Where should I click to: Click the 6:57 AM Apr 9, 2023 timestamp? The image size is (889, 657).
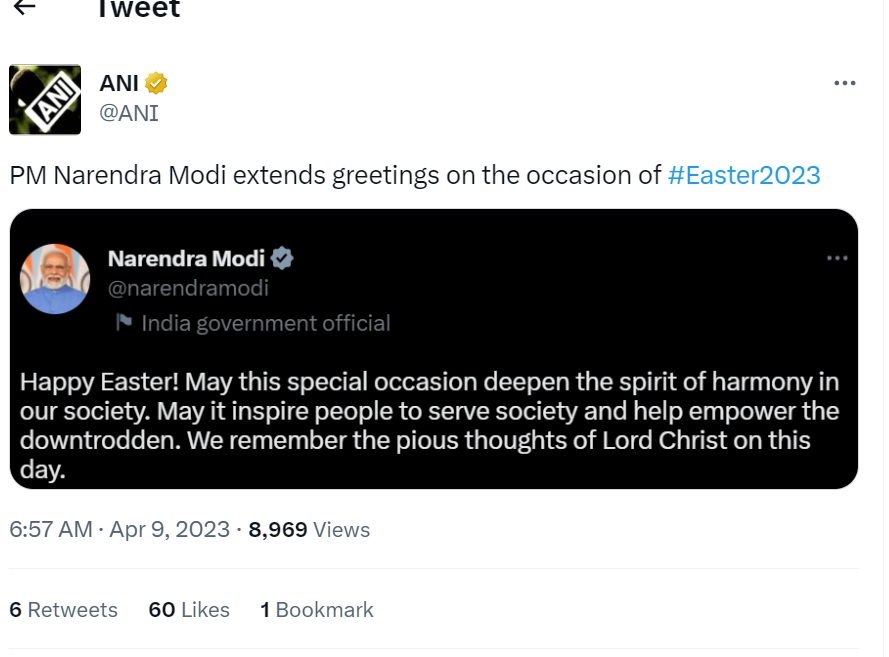(x=120, y=530)
